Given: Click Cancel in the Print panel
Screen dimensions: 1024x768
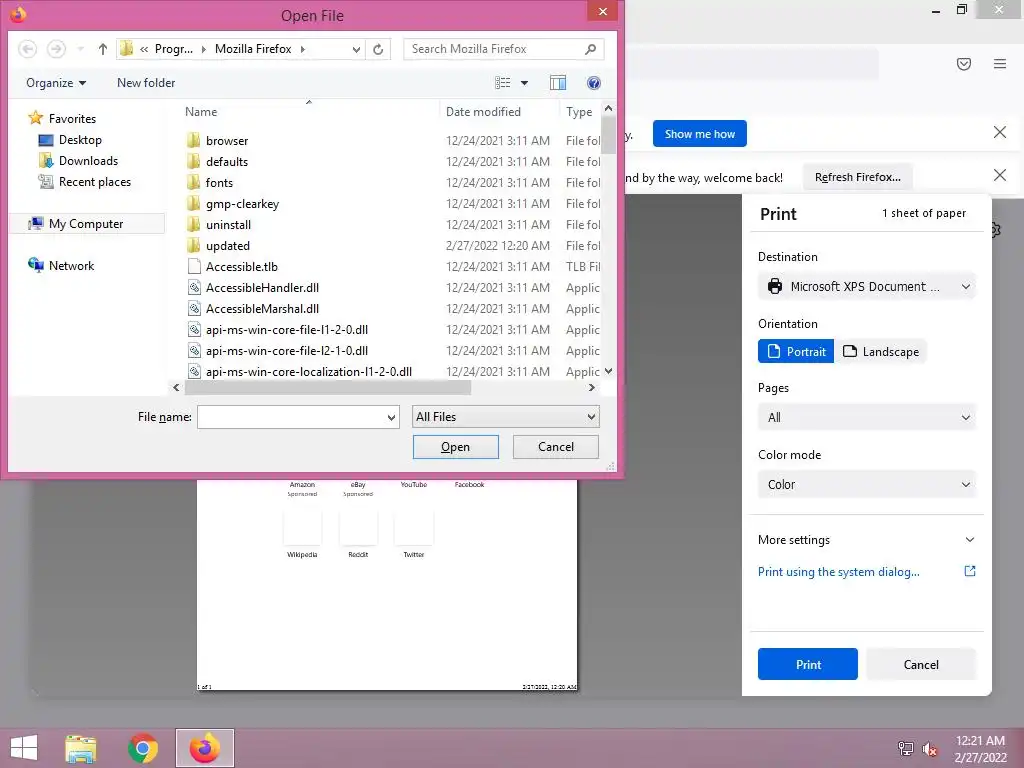Looking at the screenshot, I should (921, 664).
